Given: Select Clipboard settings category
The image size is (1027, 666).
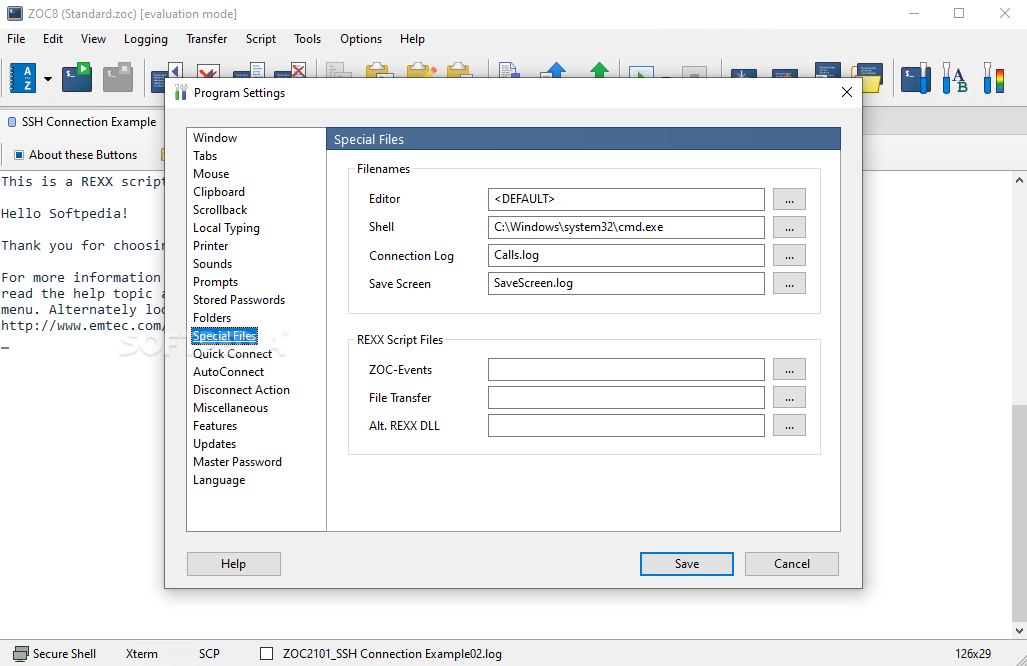Looking at the screenshot, I should tap(219, 192).
